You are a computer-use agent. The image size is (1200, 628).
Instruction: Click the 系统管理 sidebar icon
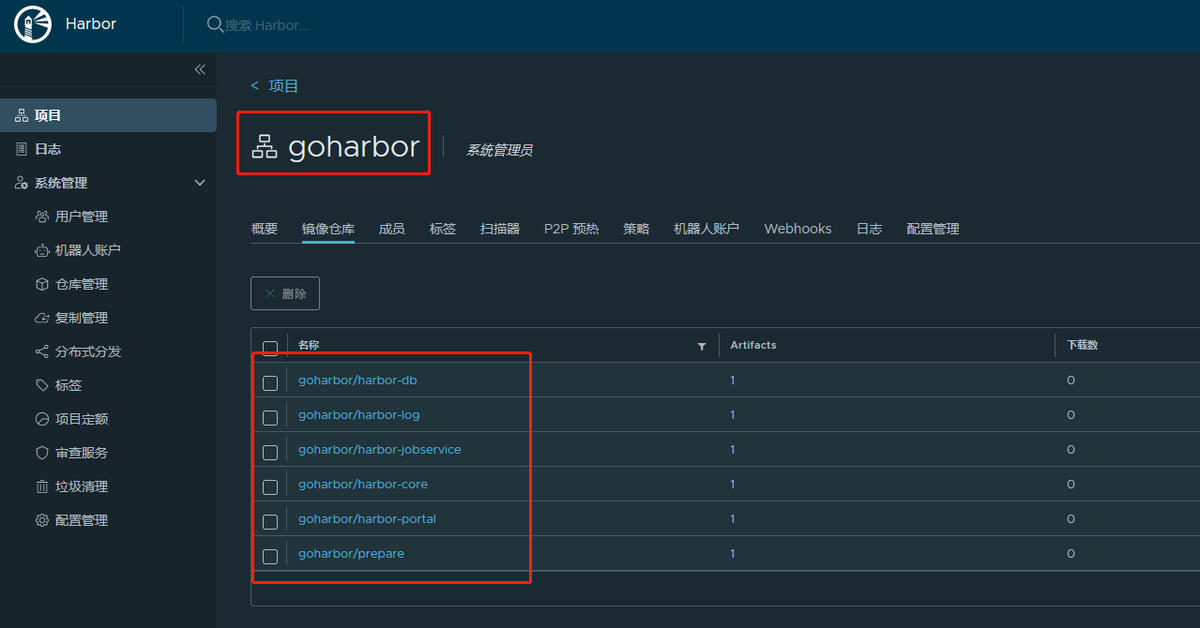pos(21,183)
